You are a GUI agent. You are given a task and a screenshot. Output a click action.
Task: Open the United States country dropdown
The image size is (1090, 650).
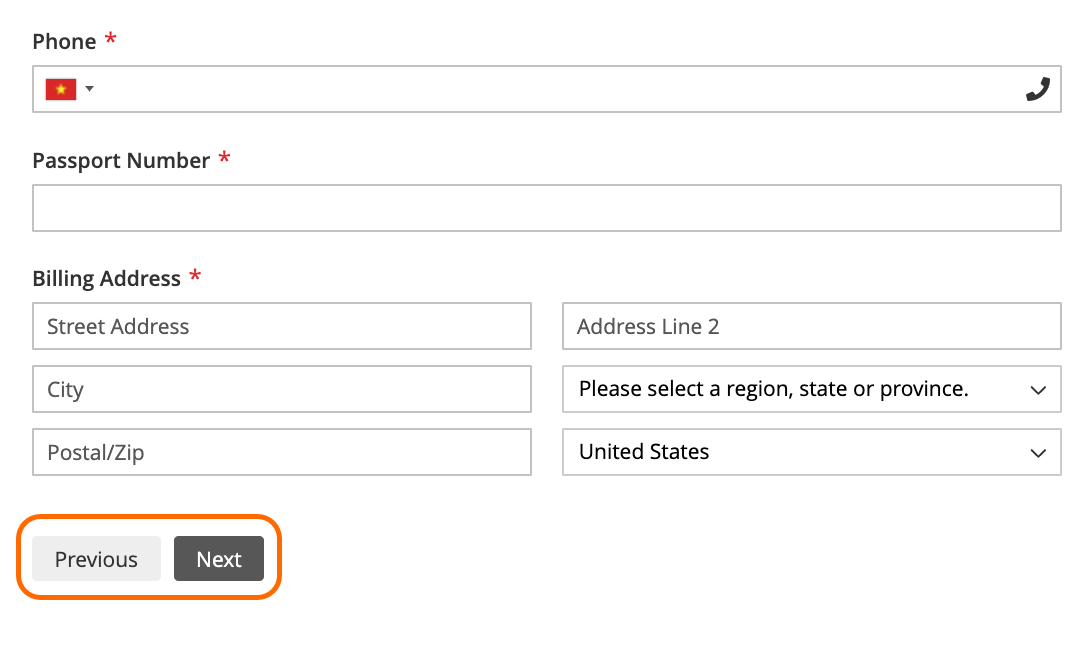click(x=811, y=452)
